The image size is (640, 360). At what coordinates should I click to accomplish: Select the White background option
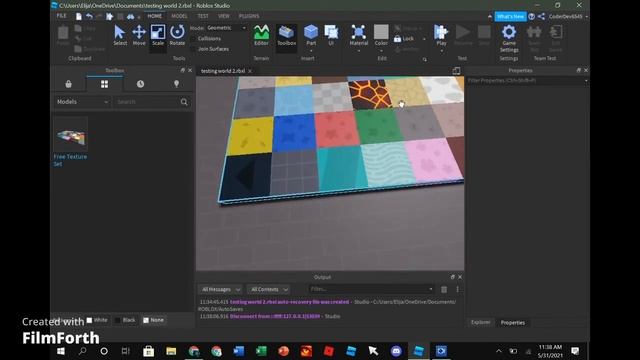pos(97,320)
